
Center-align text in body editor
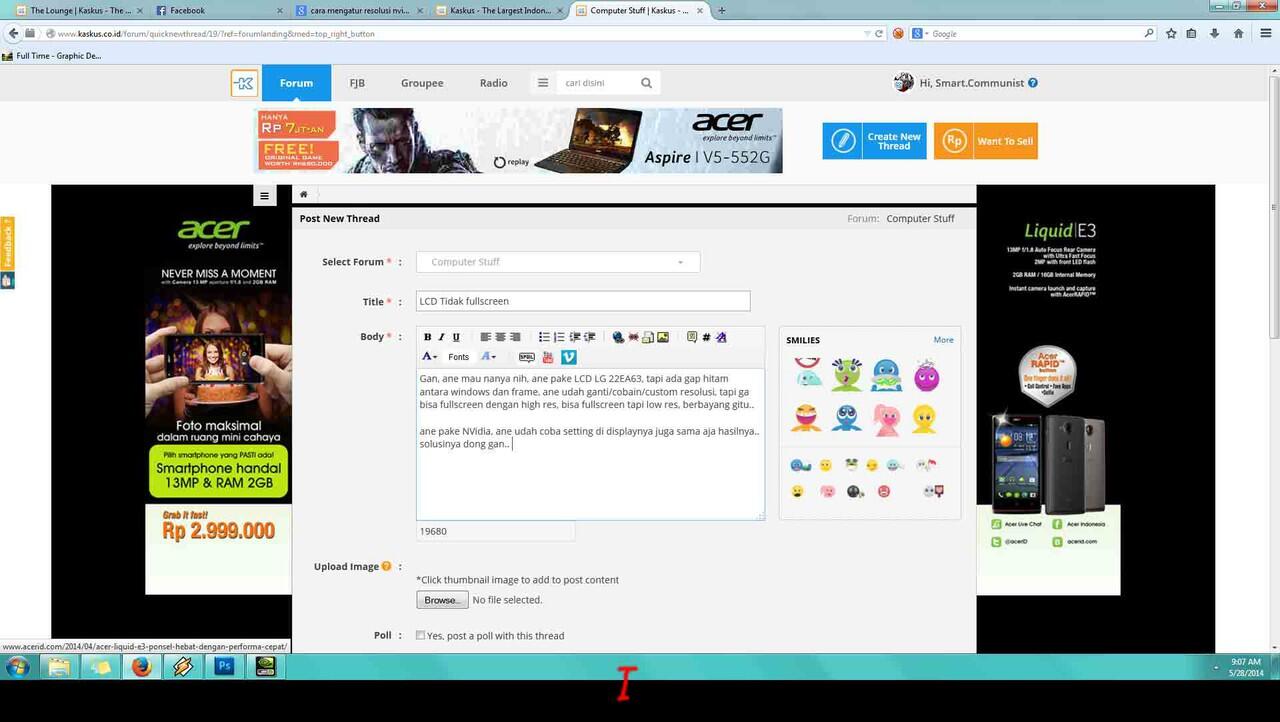pyautogui.click(x=500, y=337)
